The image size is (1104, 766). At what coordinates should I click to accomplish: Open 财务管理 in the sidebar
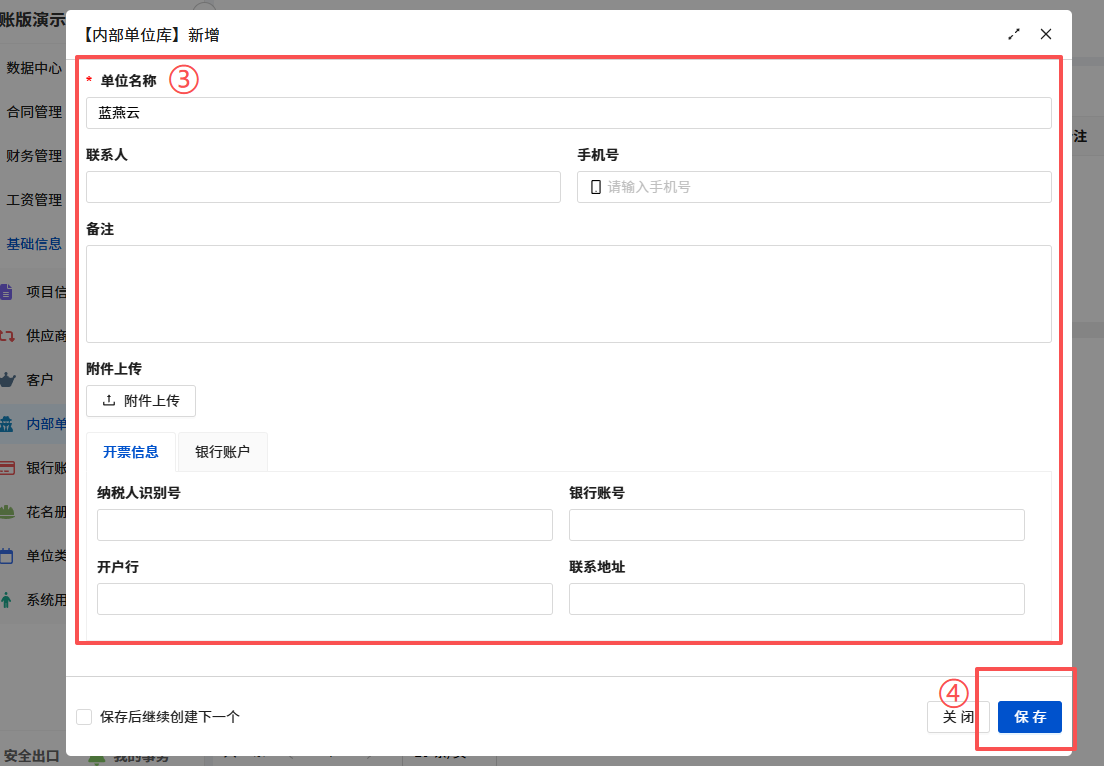pos(34,156)
